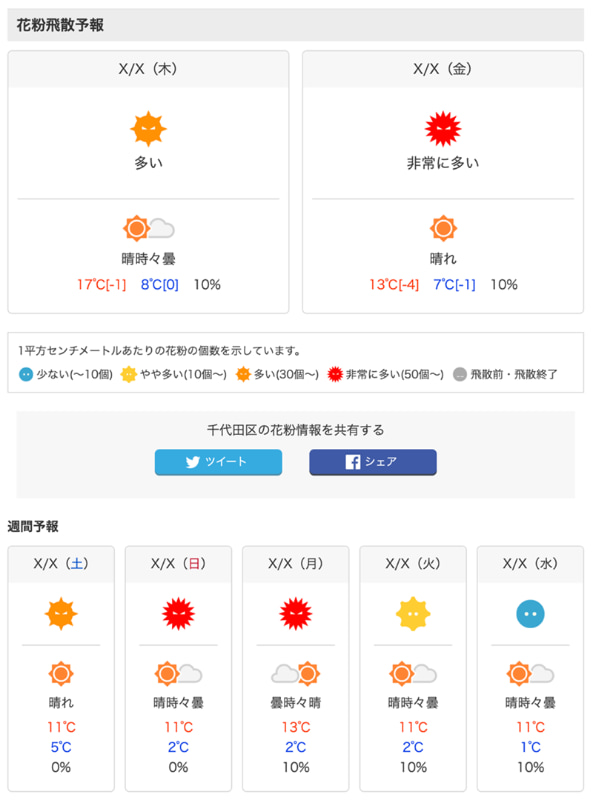Image resolution: width=593 pixels, height=800 pixels.
Task: Click the blue dot pollen icon on Wednesday's card
Action: click(530, 614)
